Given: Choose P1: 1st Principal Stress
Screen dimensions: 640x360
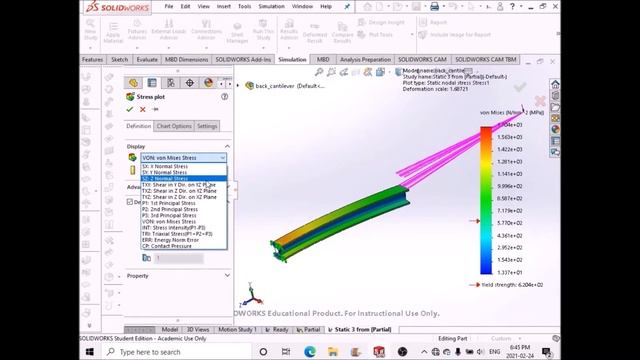Looking at the screenshot, I should coord(184,203).
